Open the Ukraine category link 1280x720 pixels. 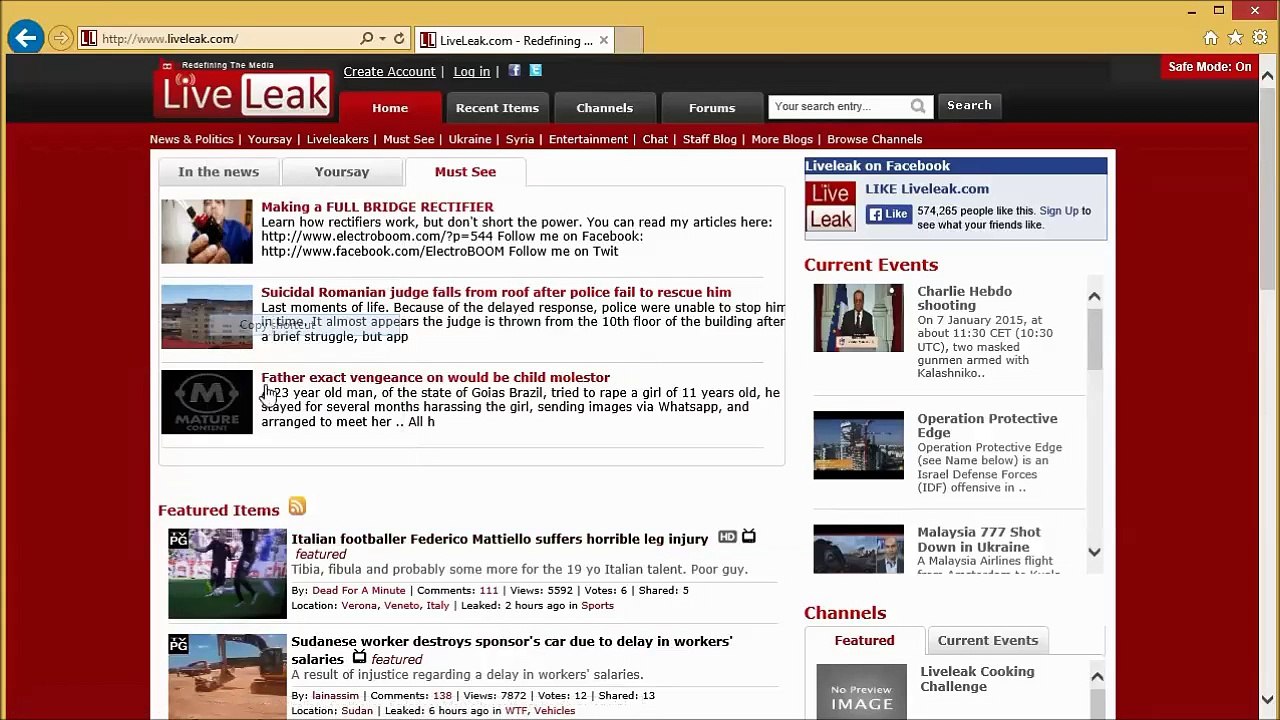coord(470,139)
